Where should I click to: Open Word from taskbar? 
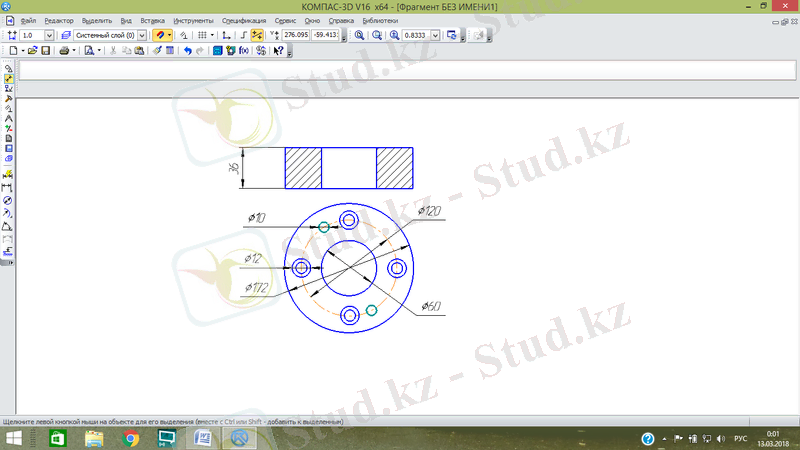(x=203, y=438)
